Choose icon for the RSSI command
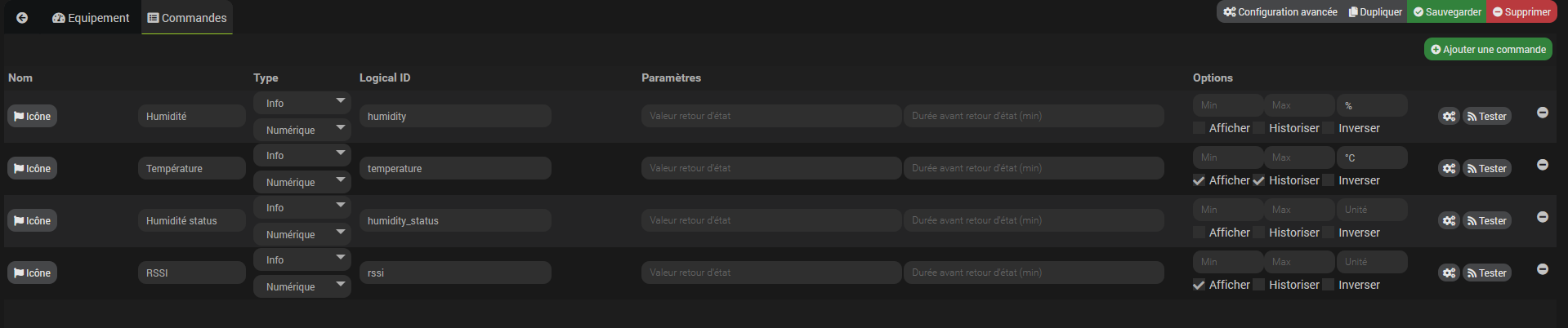The image size is (1568, 328). pyautogui.click(x=33, y=273)
